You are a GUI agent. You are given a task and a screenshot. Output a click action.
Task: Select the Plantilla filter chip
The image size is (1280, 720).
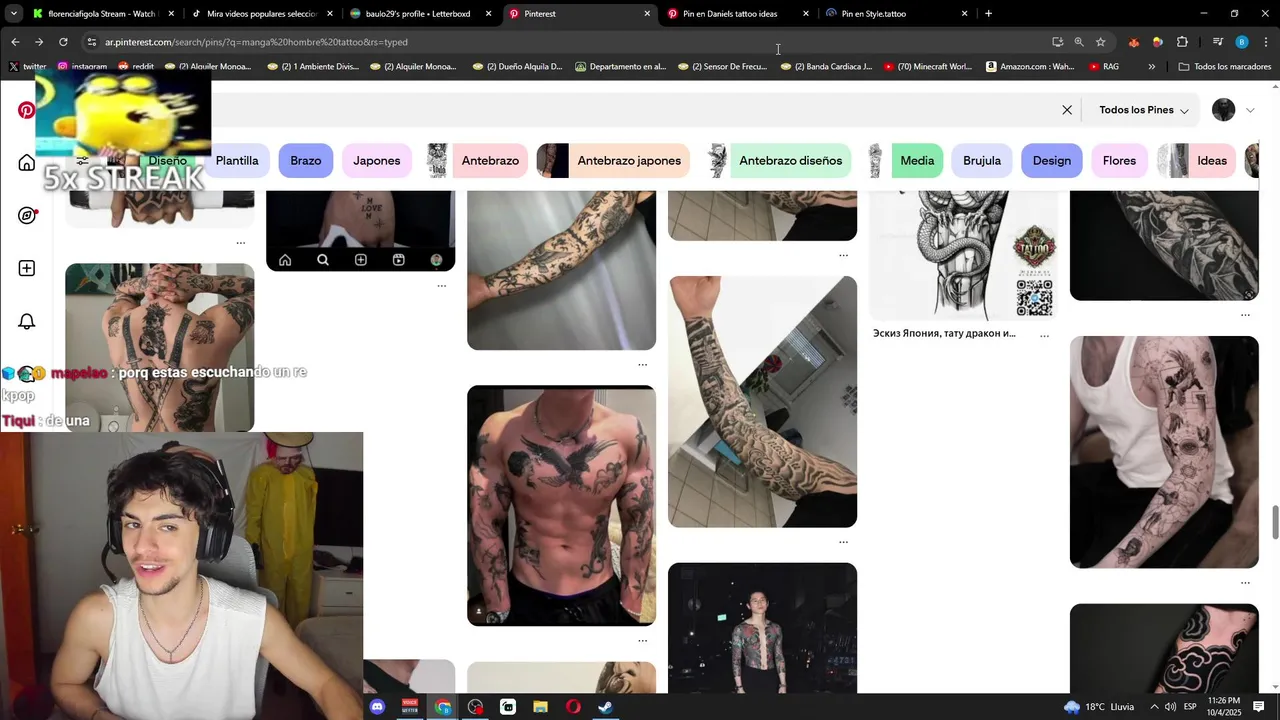[x=237, y=160]
